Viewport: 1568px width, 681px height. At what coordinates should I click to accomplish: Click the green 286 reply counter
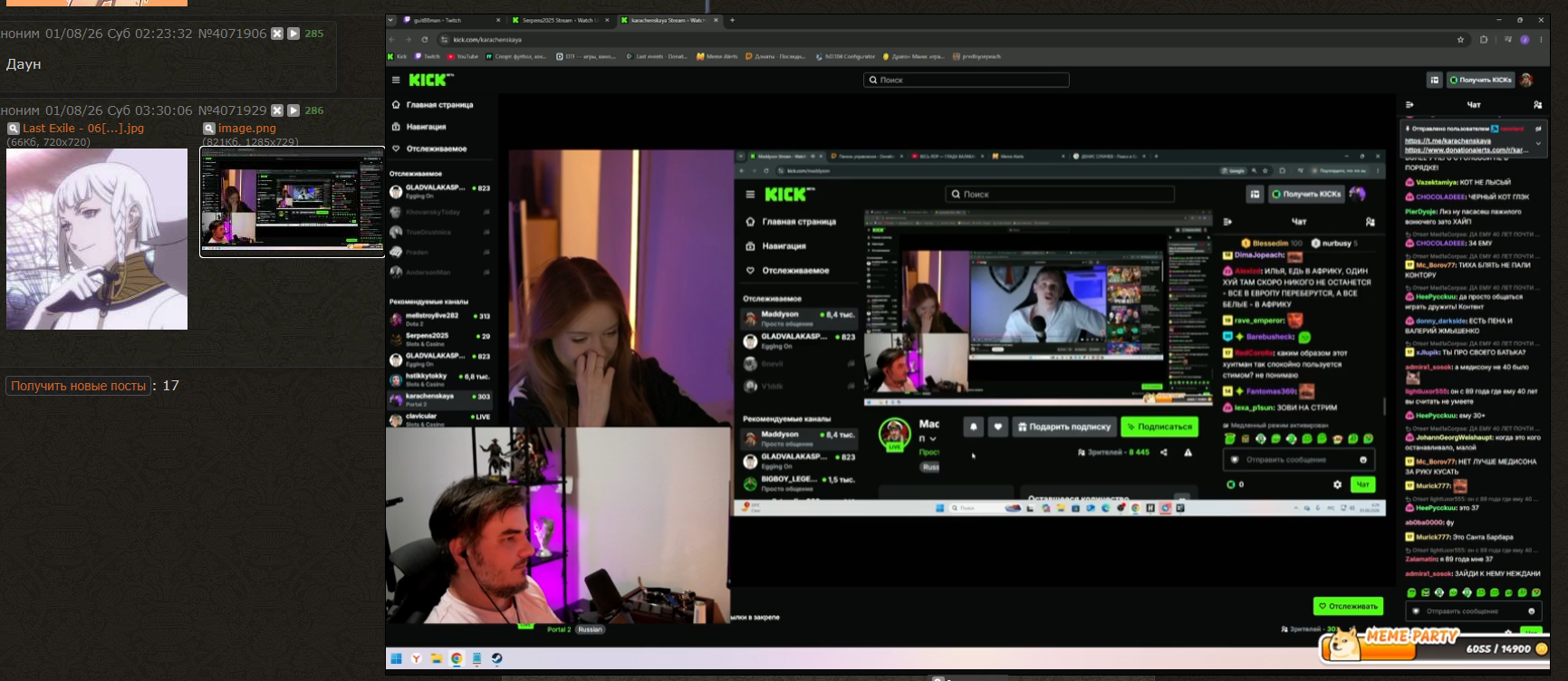pos(314,110)
